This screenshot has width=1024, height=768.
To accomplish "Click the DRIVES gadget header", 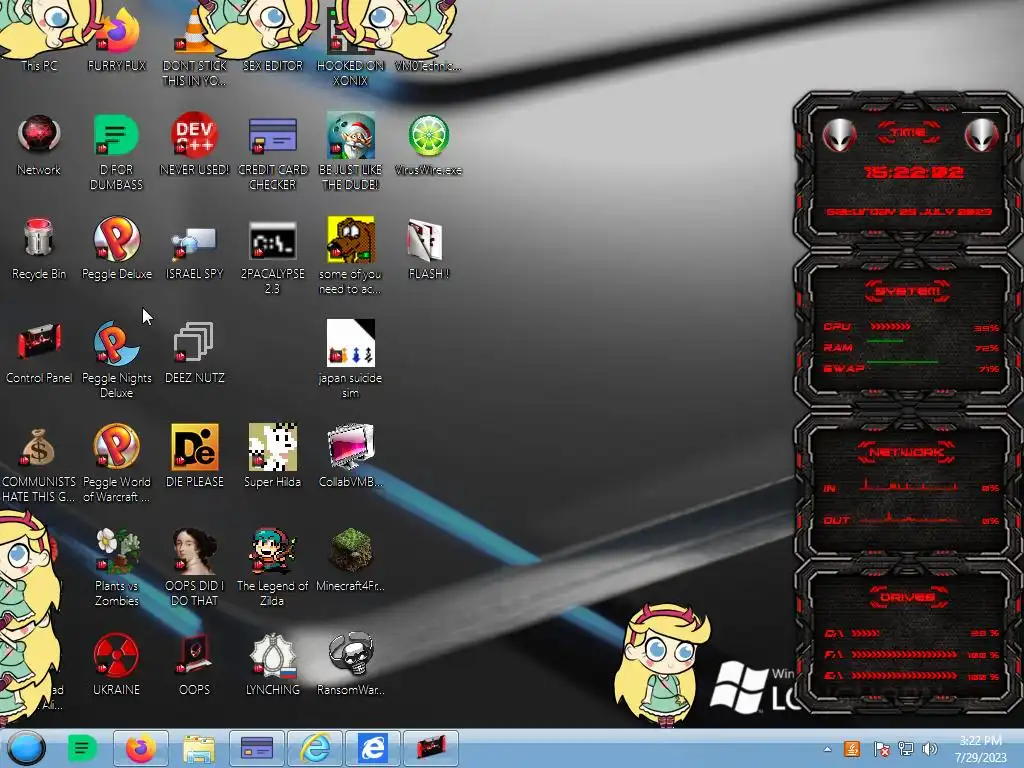I will click(906, 597).
